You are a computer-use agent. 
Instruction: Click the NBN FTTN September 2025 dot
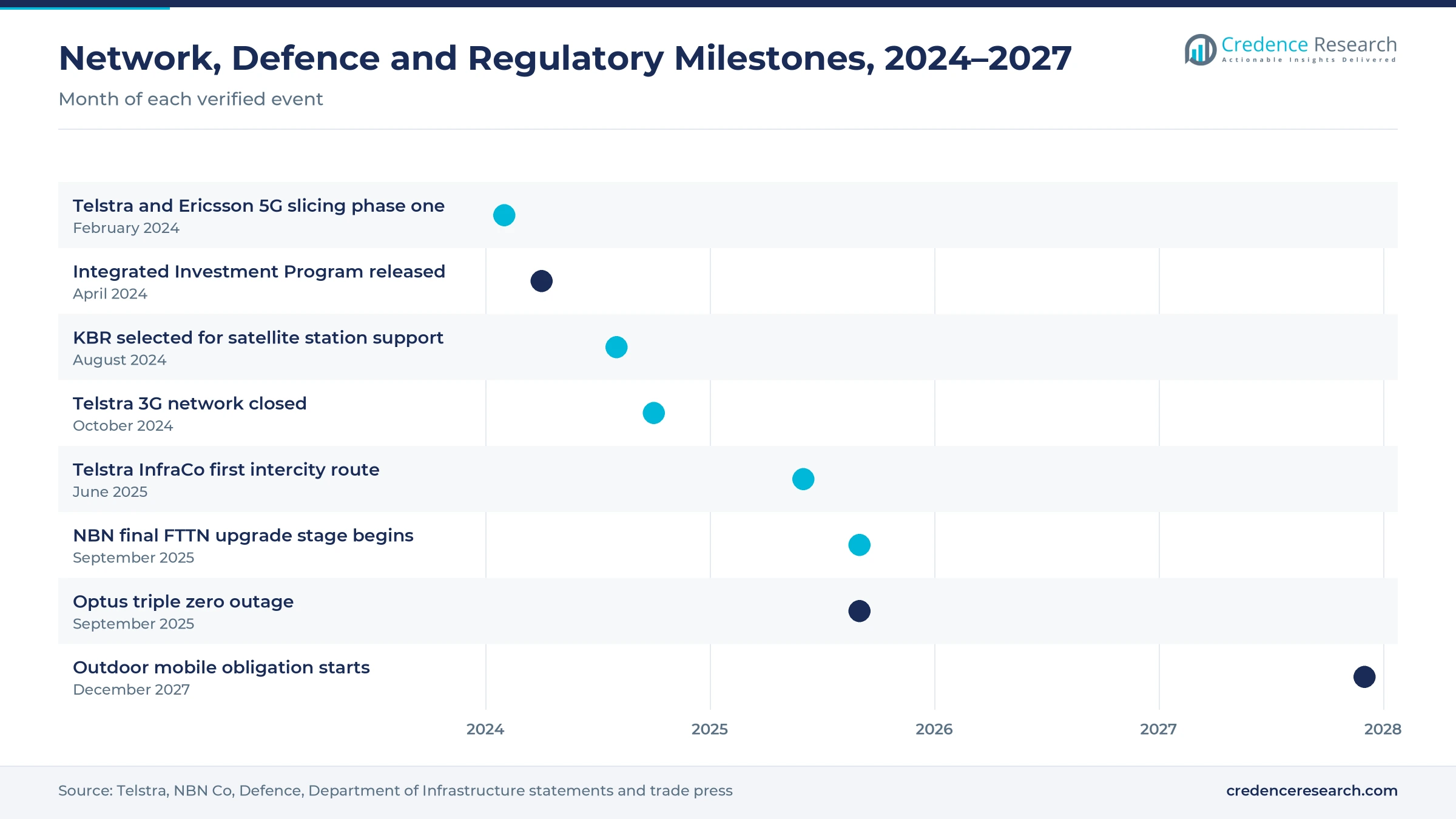click(860, 545)
